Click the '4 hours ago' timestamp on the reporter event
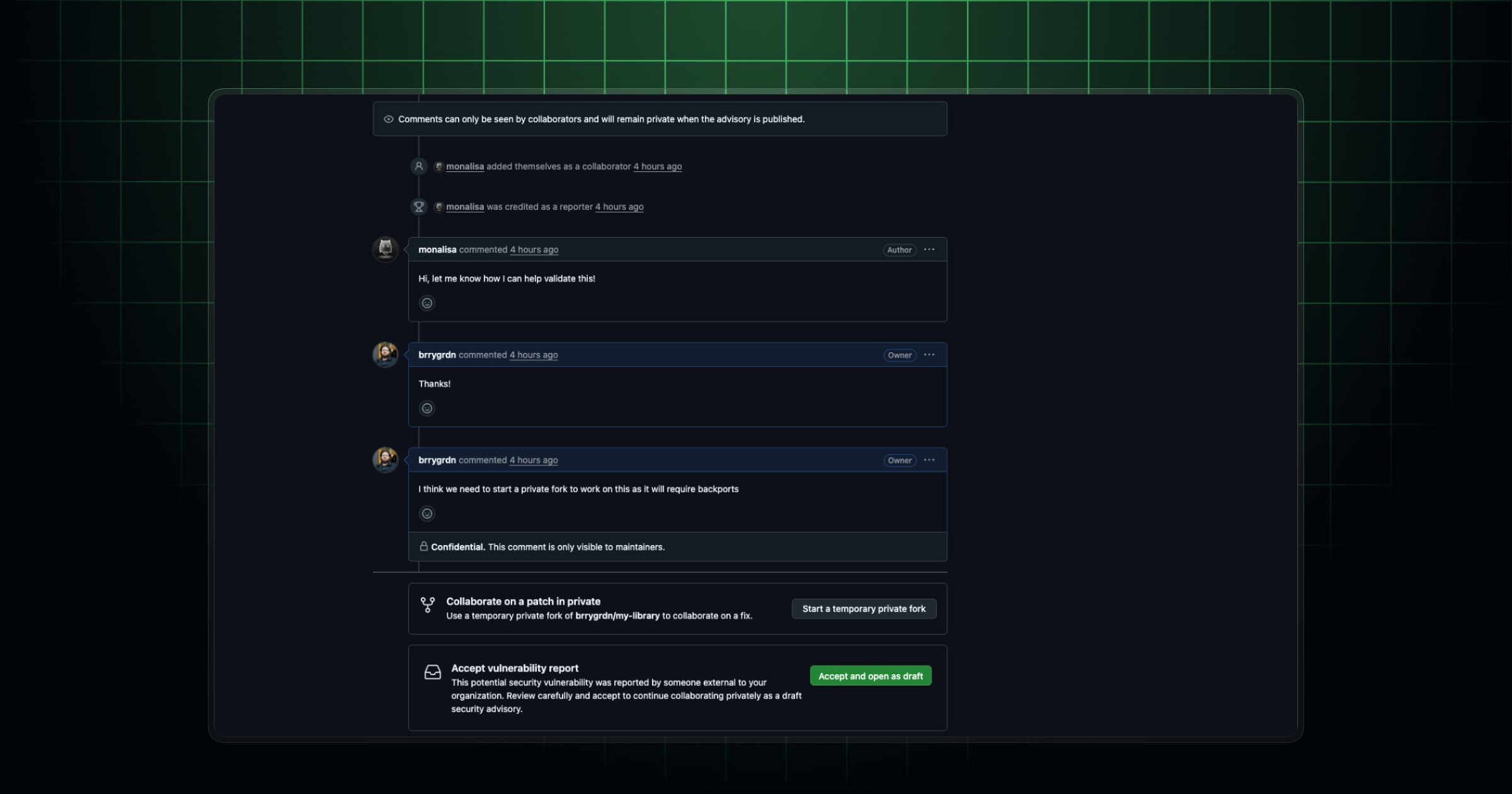This screenshot has height=794, width=1512. (x=619, y=207)
